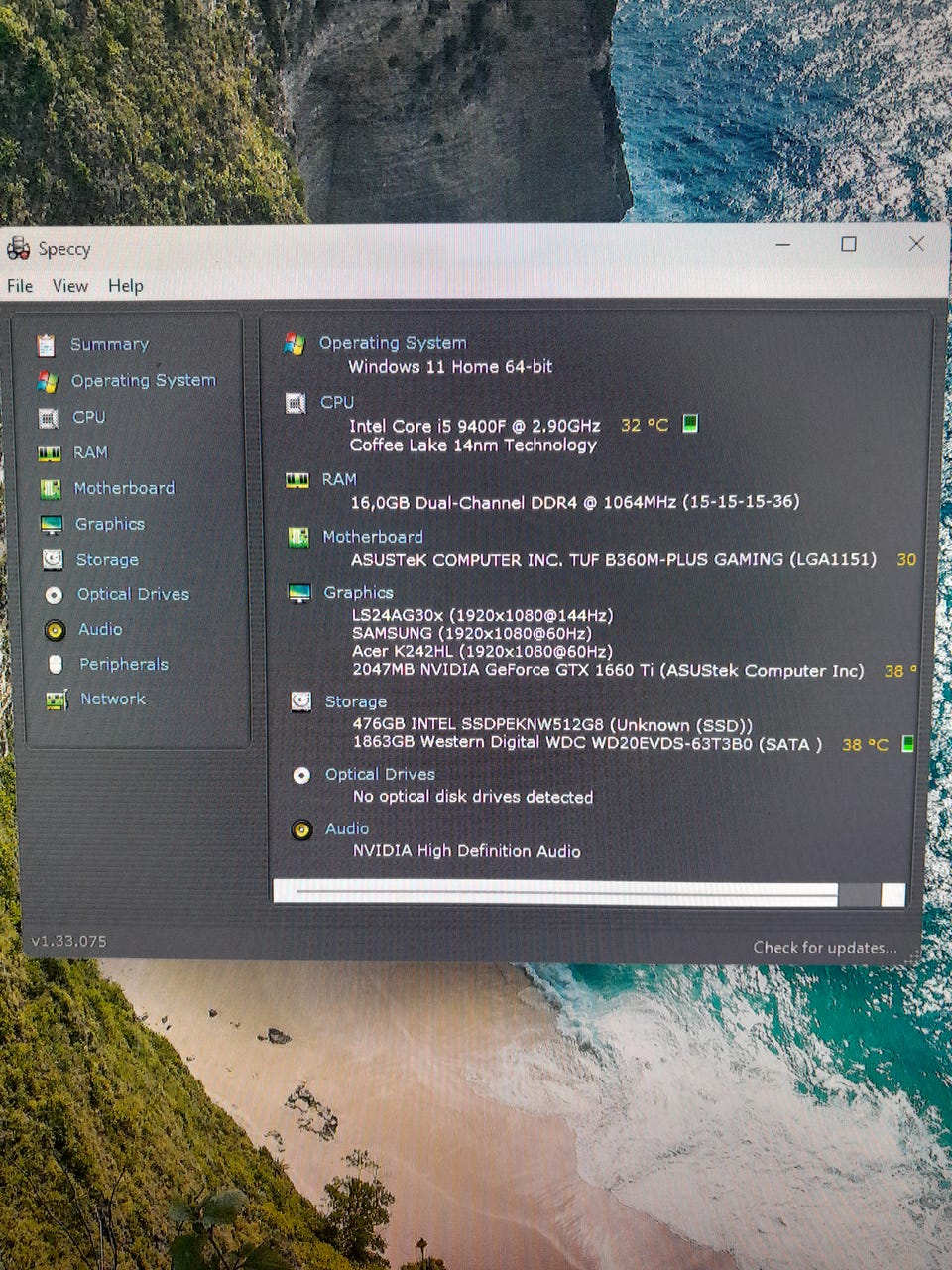
Task: Open the Help menu
Action: click(126, 286)
